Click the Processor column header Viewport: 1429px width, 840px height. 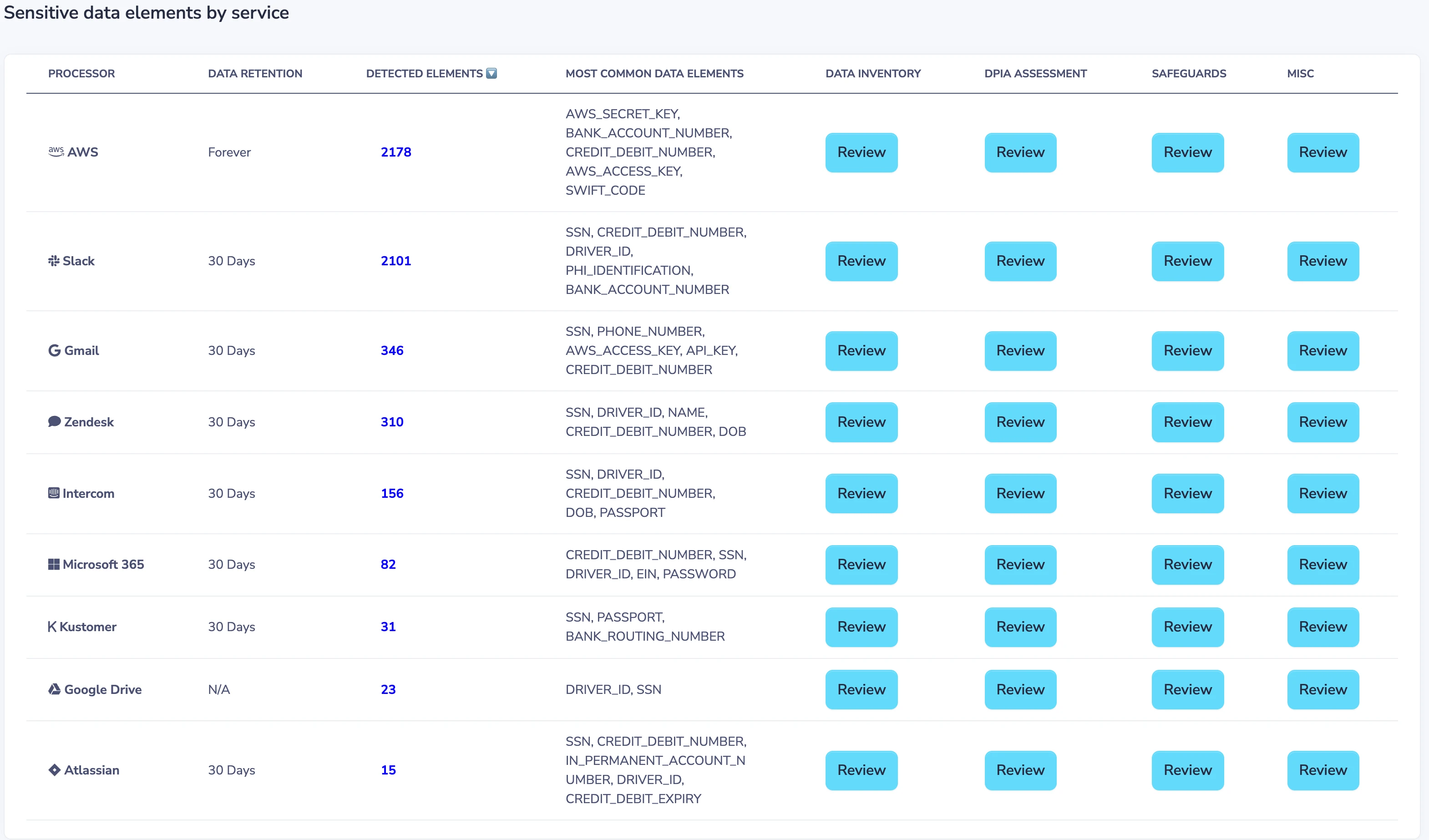click(x=81, y=74)
